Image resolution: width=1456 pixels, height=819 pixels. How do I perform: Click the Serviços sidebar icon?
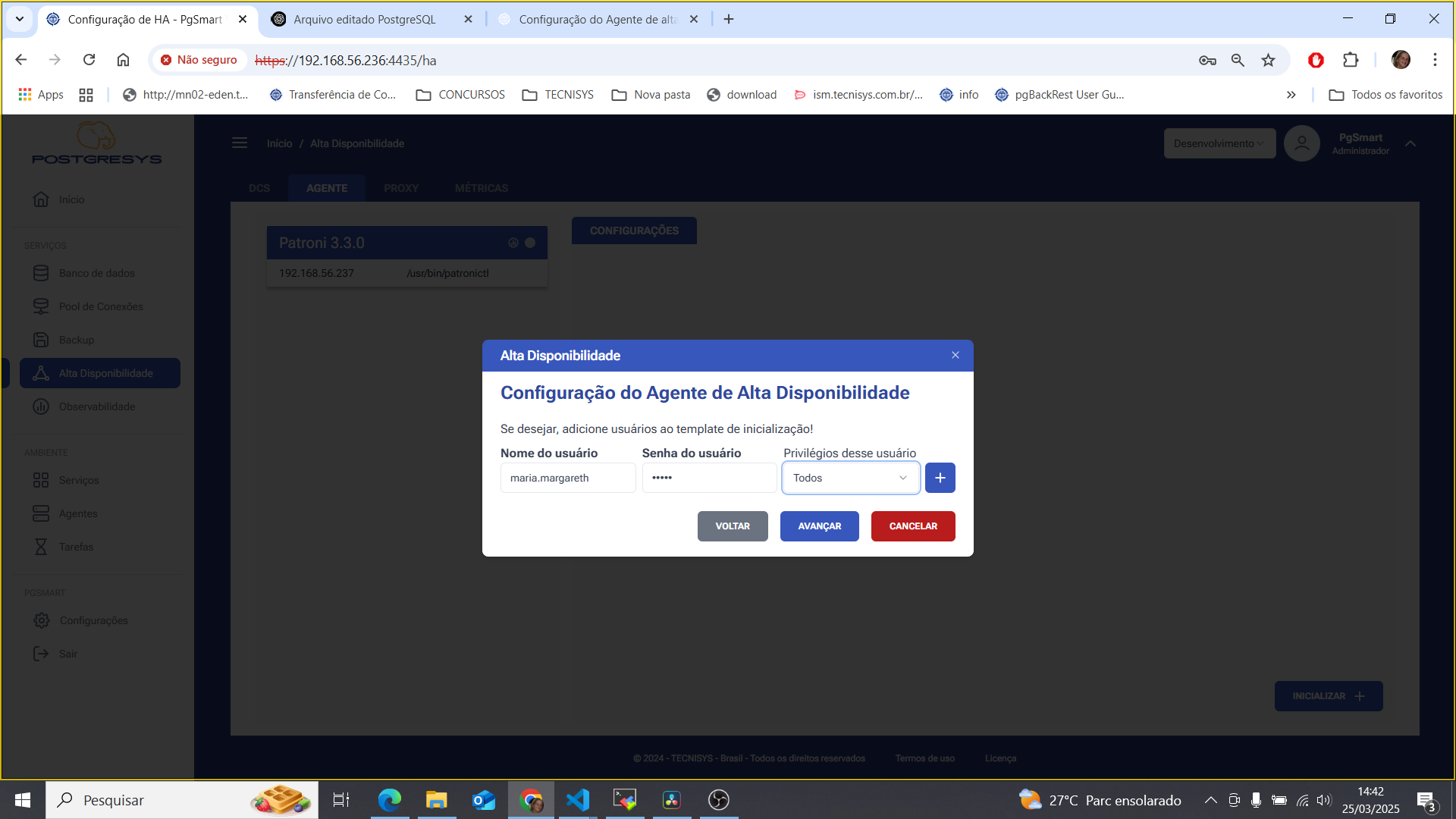(x=41, y=480)
